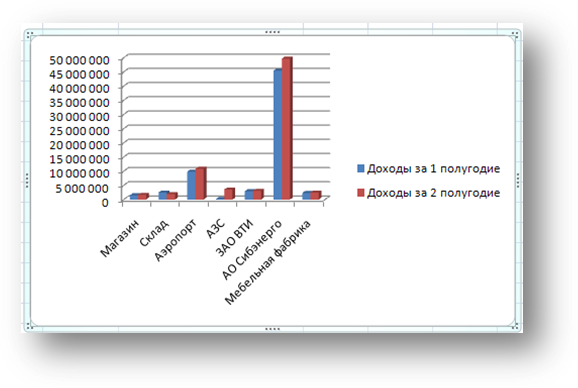Click the bottom-middle chart resize handle
This screenshot has width=578, height=388.
click(x=272, y=329)
